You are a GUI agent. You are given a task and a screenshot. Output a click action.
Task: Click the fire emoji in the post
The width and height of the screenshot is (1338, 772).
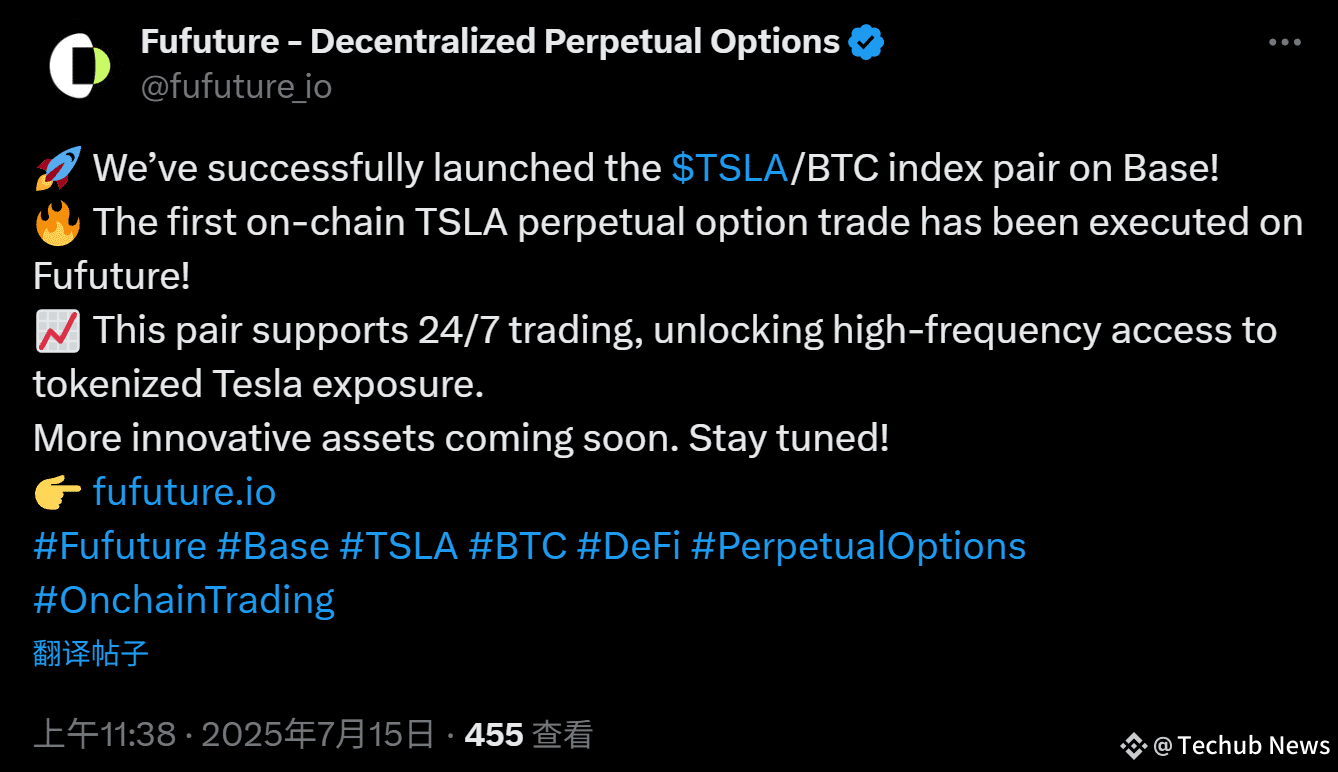point(57,223)
